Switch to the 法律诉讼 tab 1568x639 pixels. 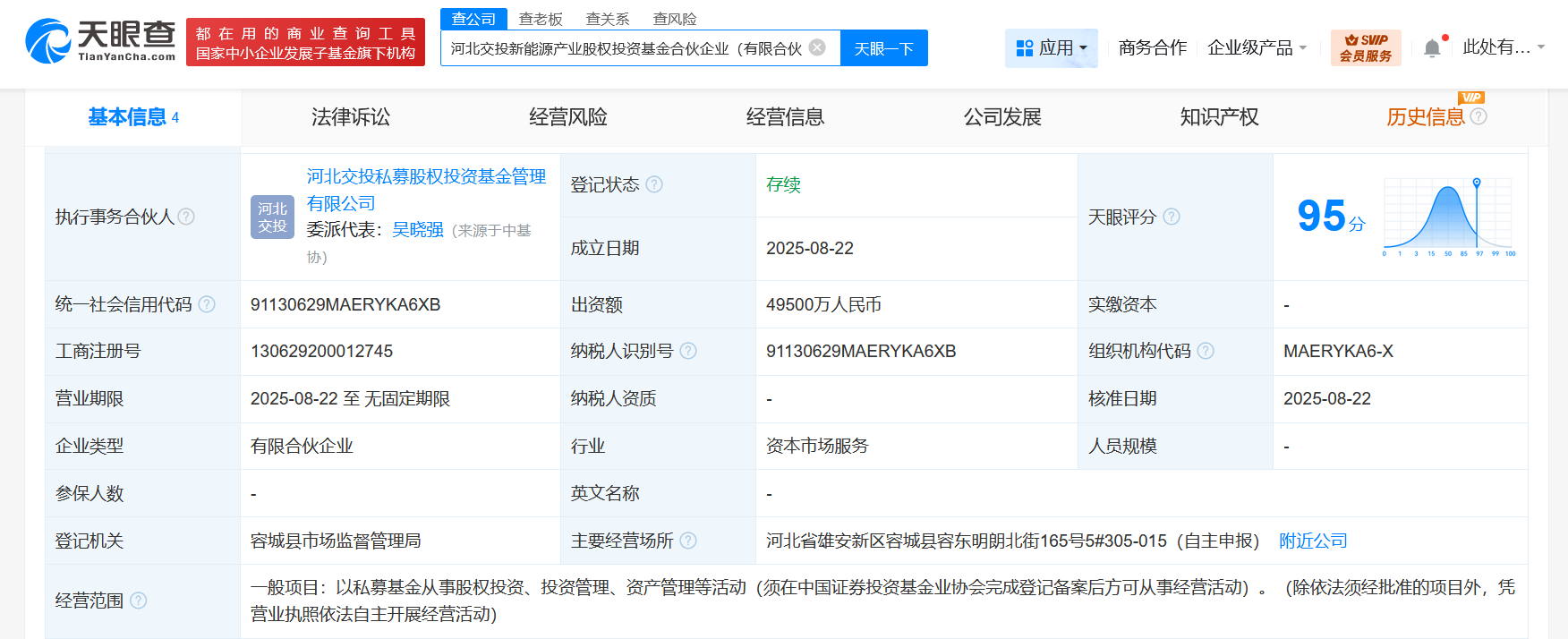[351, 117]
